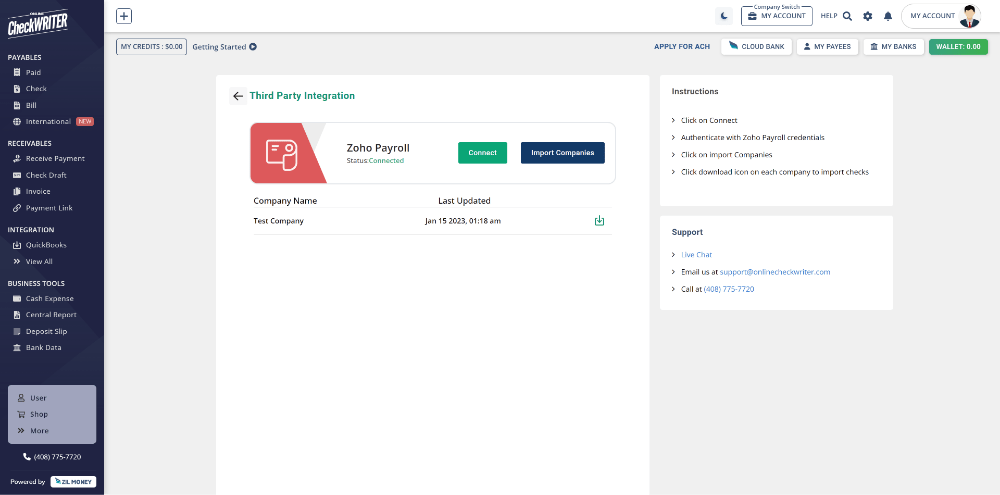The height and width of the screenshot is (495, 1000).
Task: Click the back arrow beside Third Party Integration
Action: (x=238, y=96)
